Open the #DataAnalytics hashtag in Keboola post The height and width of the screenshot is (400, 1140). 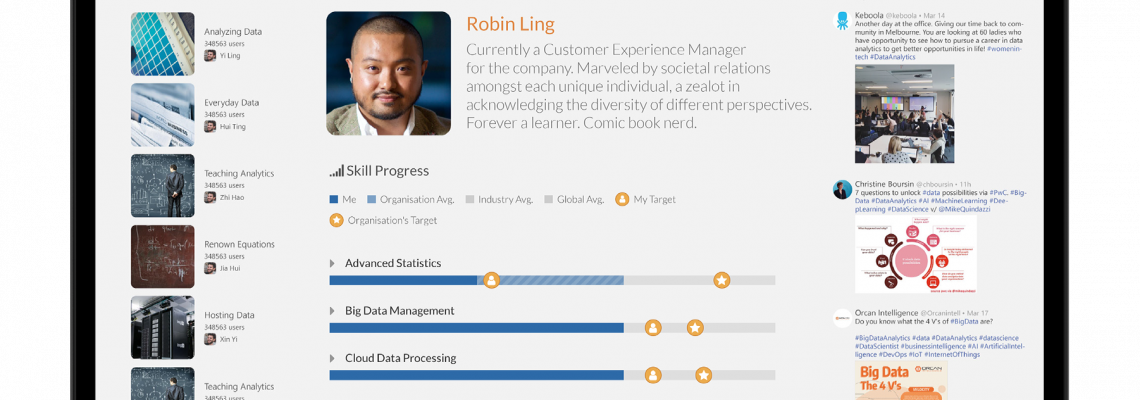click(893, 57)
